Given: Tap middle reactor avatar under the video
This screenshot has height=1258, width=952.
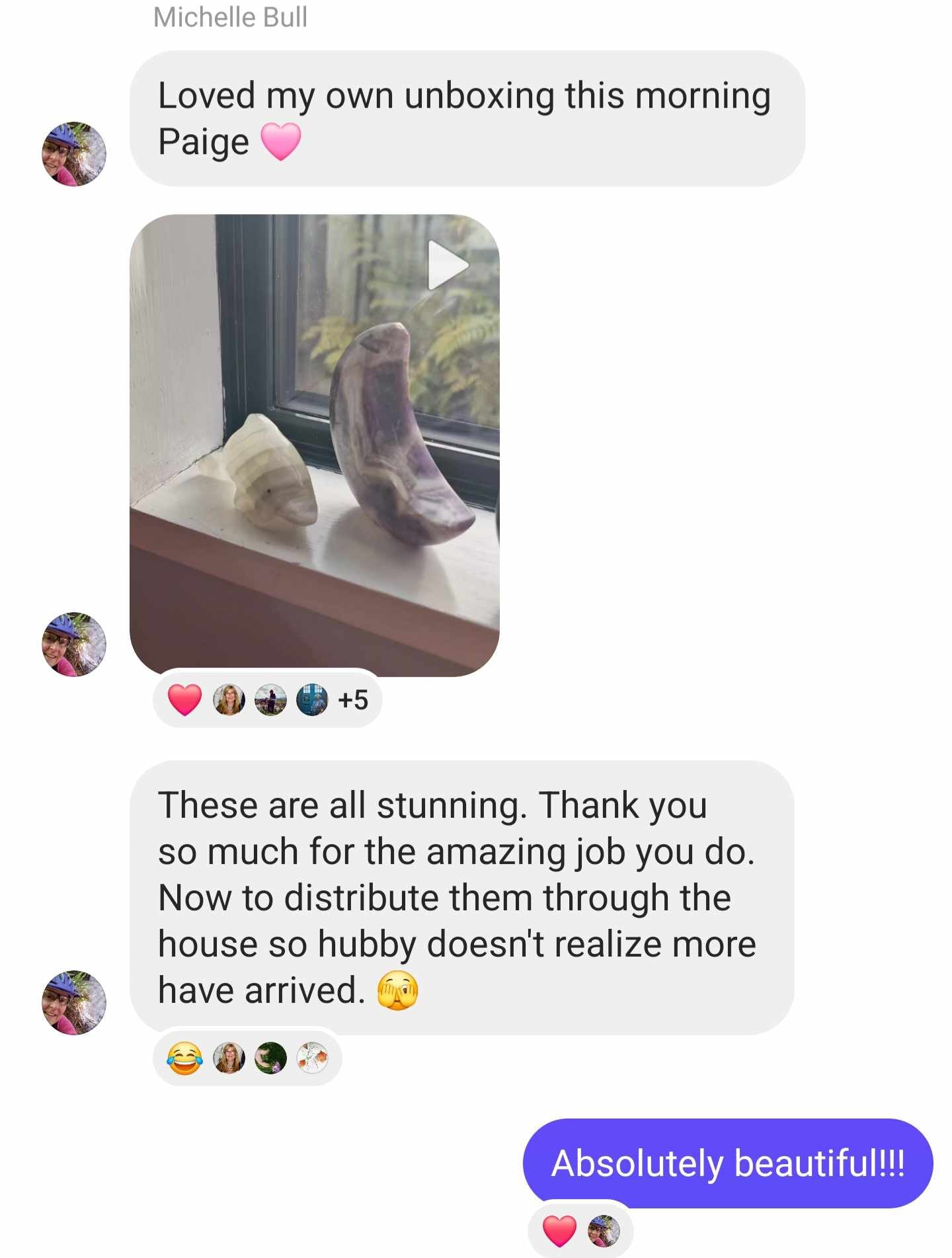Looking at the screenshot, I should tap(270, 700).
